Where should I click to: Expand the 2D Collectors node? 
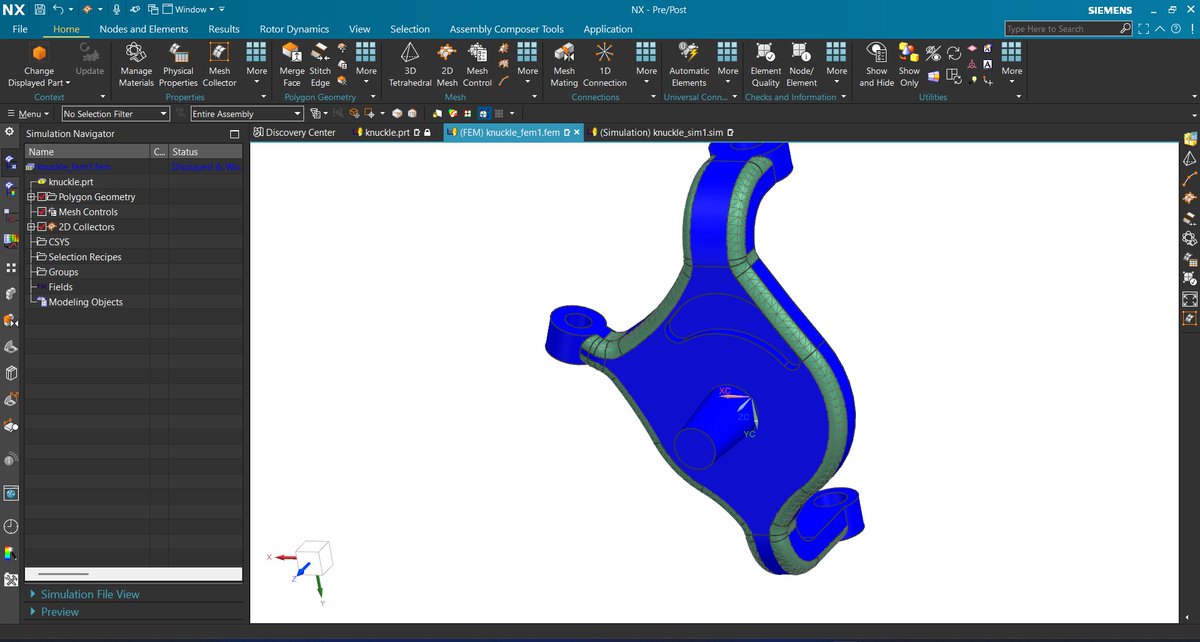[x=31, y=227]
